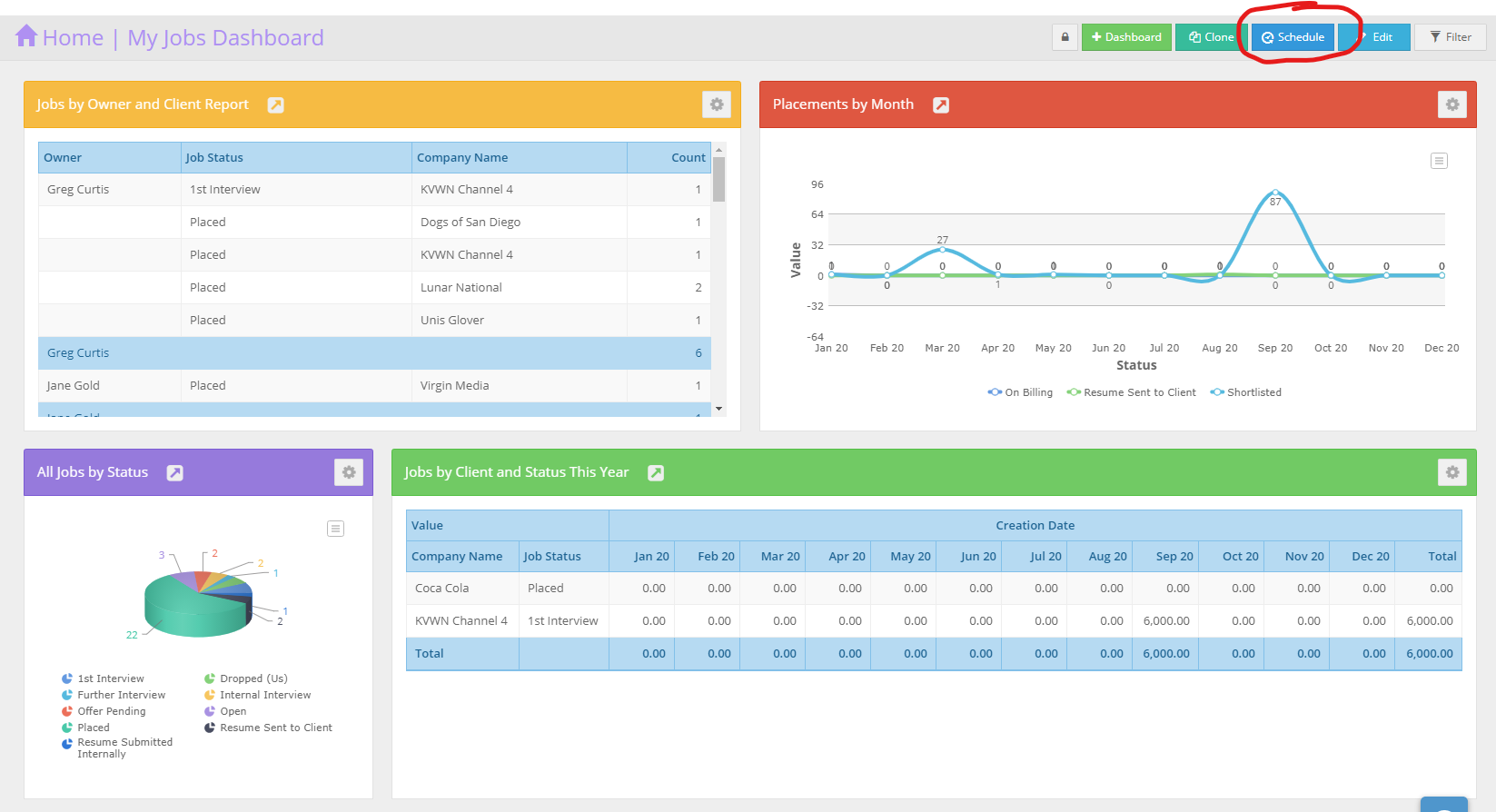Open settings gear on Placements by Month
Image resolution: width=1496 pixels, height=812 pixels.
click(x=1451, y=104)
